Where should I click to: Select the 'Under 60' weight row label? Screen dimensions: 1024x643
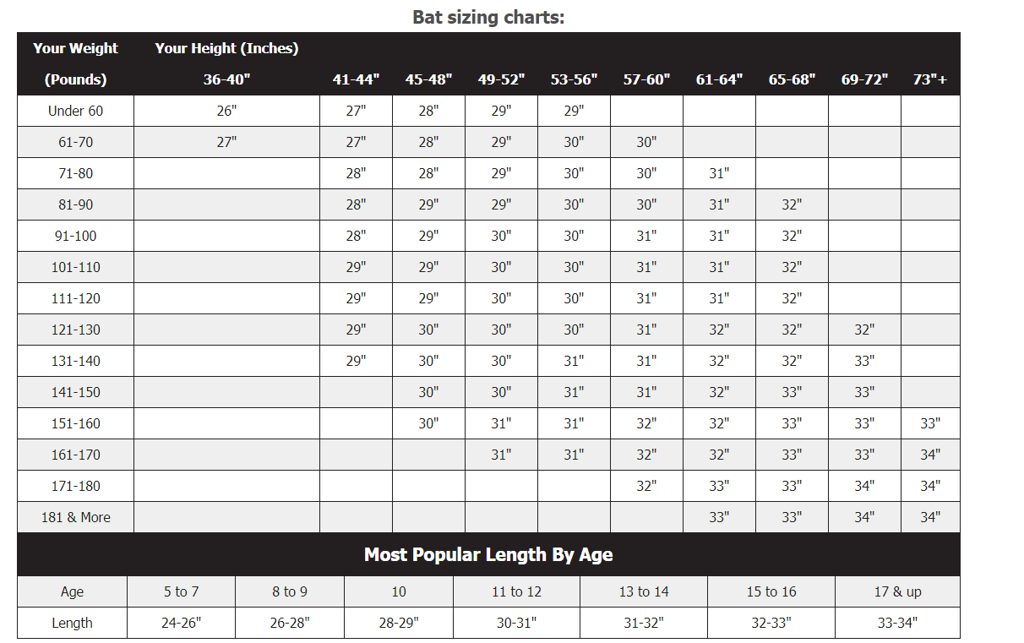pyautogui.click(x=76, y=111)
